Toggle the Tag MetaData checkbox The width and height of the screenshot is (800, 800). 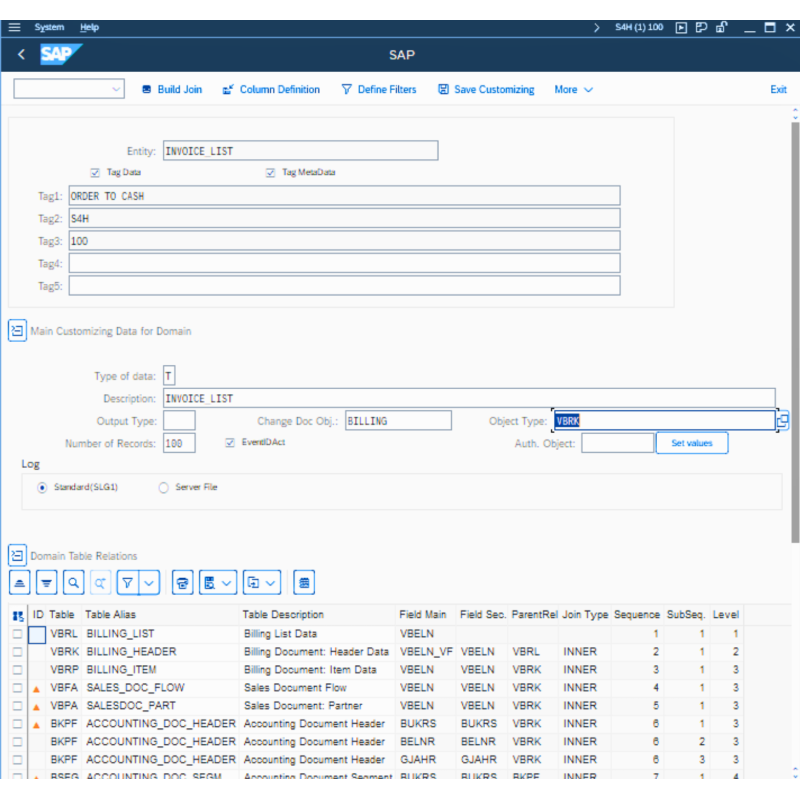point(270,172)
